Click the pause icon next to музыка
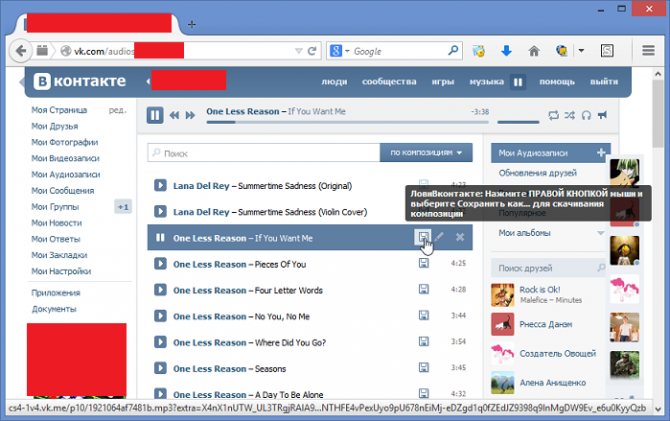 click(x=517, y=82)
